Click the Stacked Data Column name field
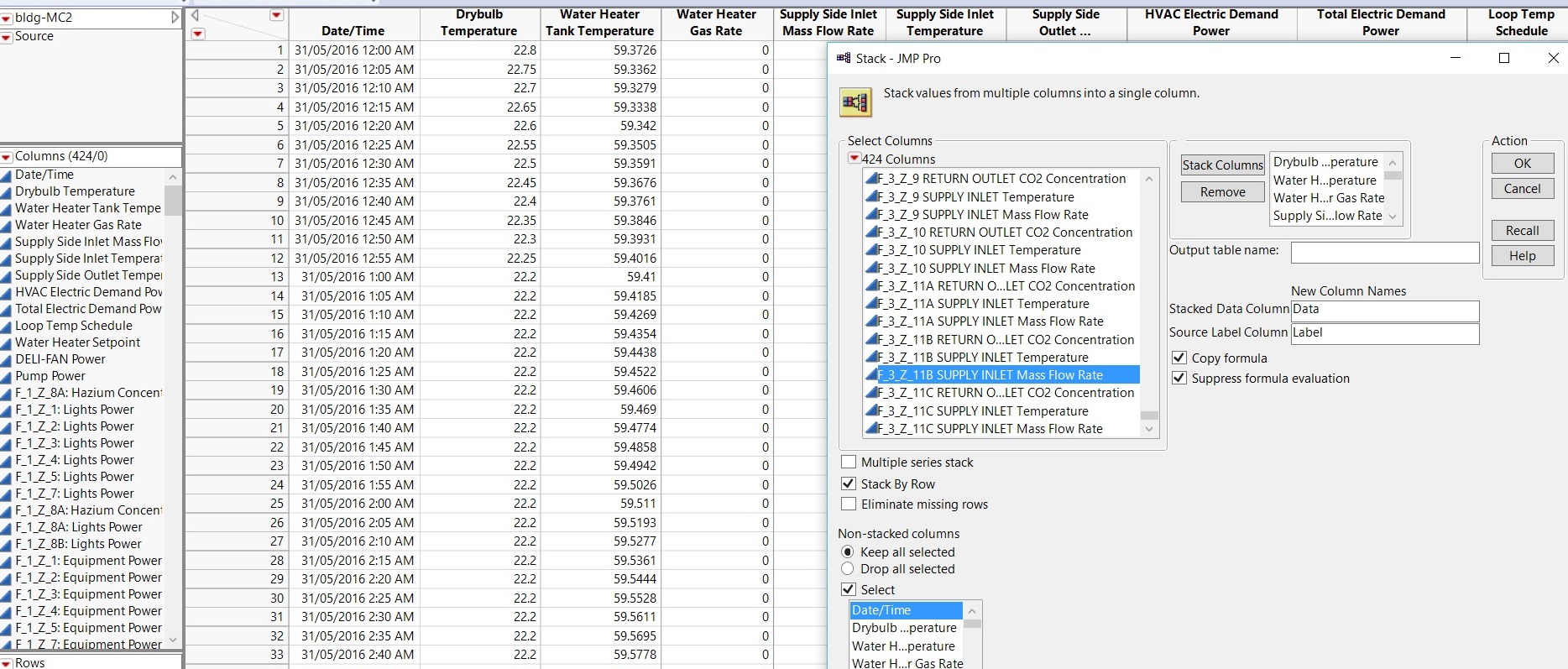This screenshot has height=669, width=1568. click(x=1385, y=311)
